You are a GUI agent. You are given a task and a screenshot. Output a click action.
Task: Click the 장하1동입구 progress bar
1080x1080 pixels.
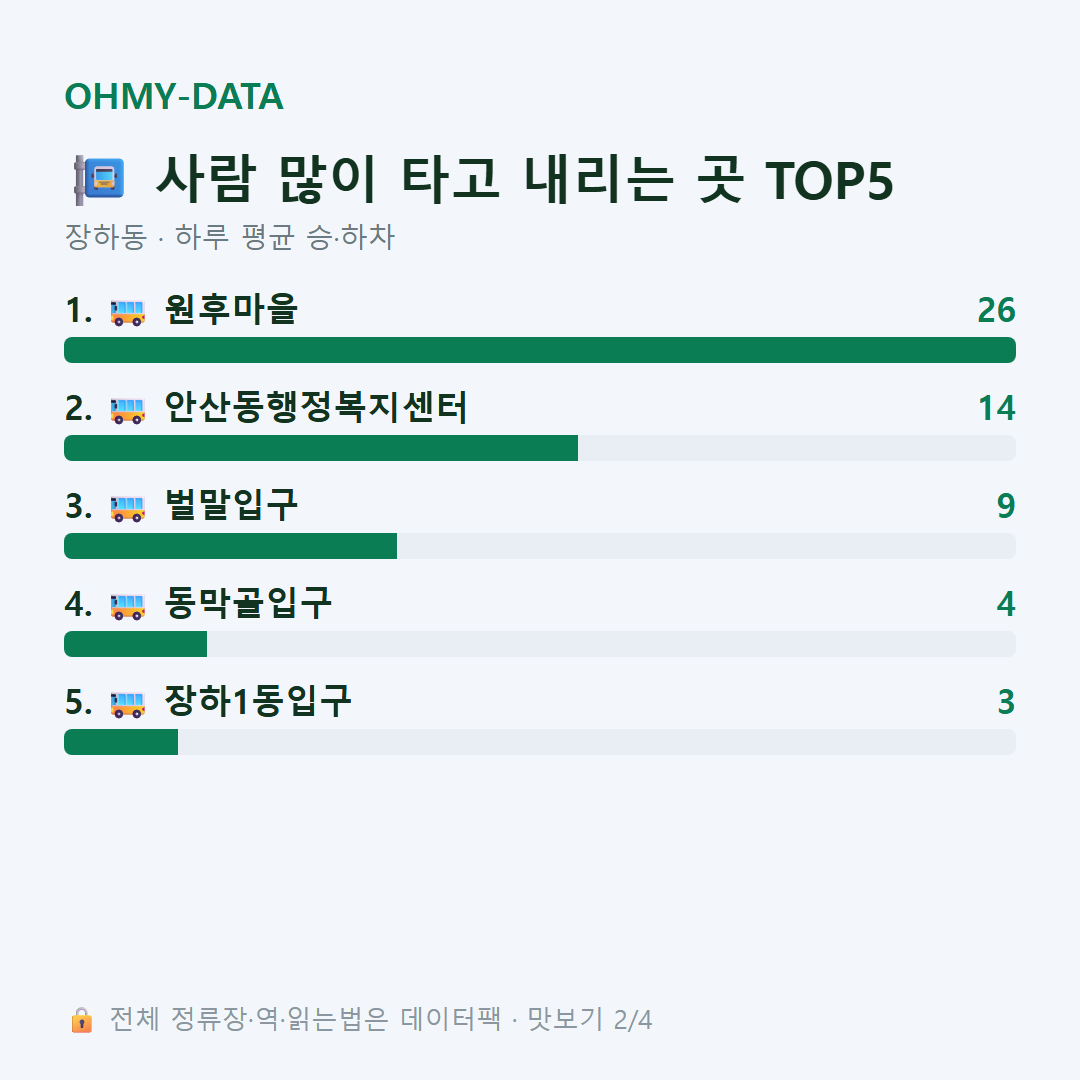tap(540, 742)
